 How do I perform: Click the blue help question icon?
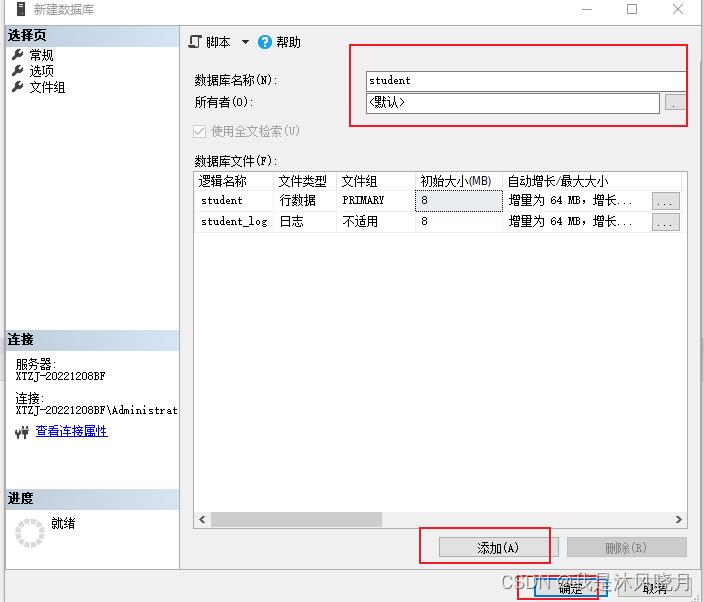[265, 42]
